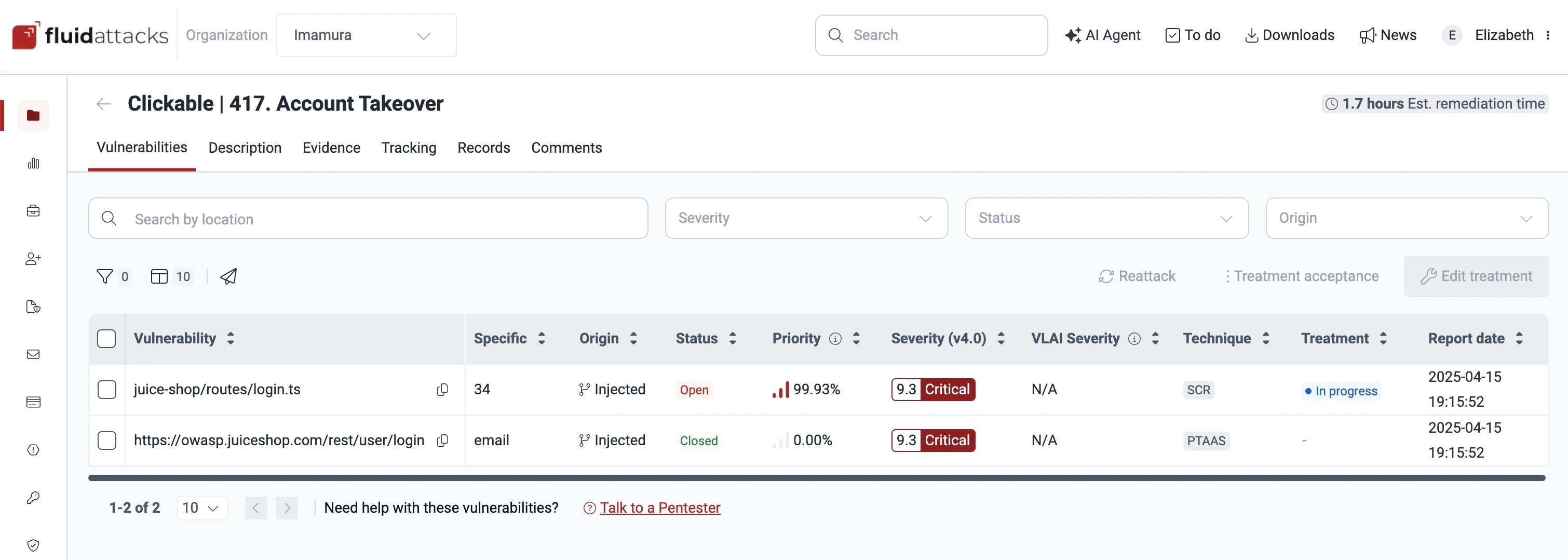This screenshot has width=1568, height=560.
Task: Focus the Search by location field
Action: (x=368, y=218)
